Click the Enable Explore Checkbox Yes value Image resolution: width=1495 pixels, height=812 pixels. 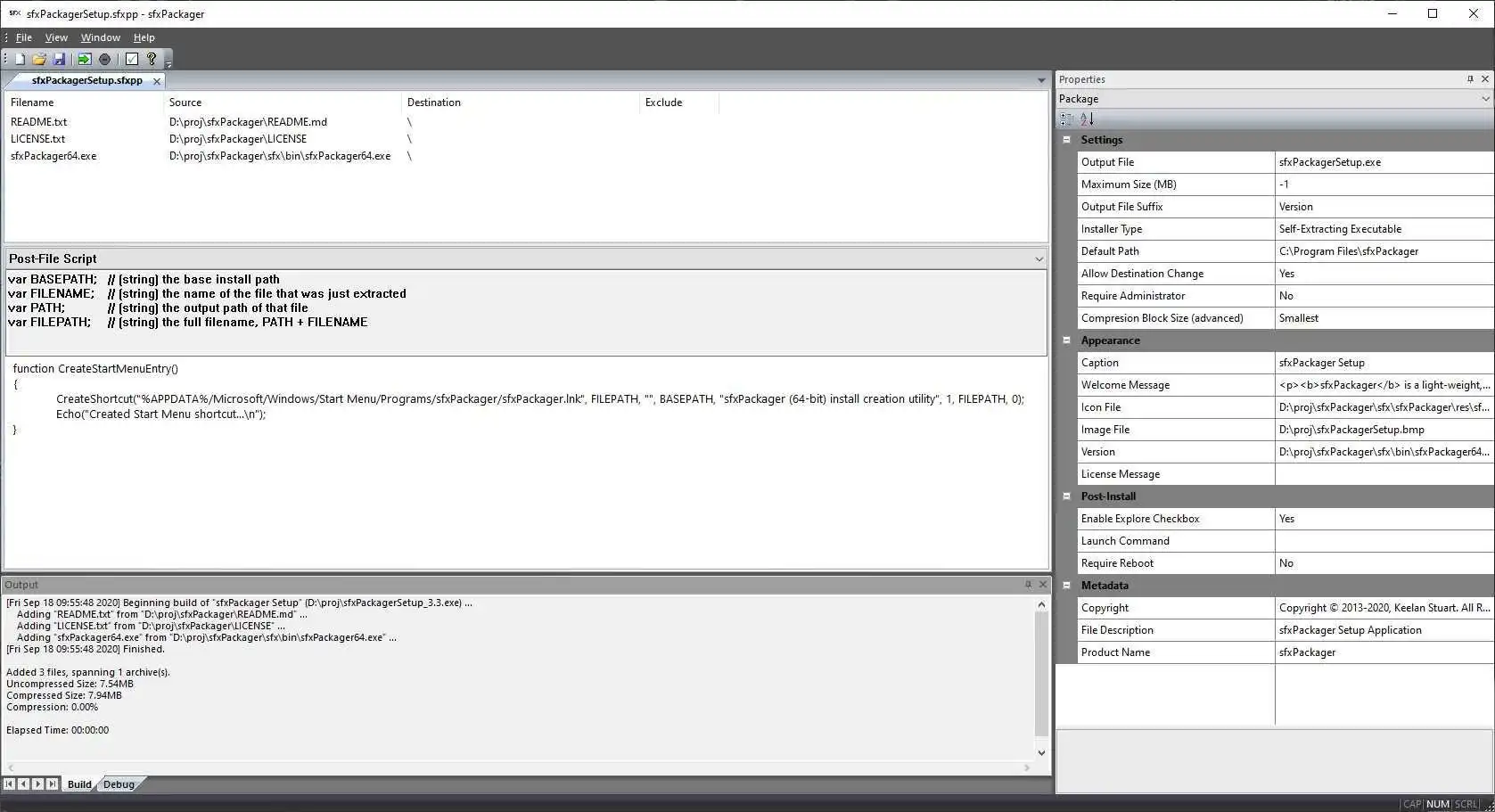tap(1384, 519)
